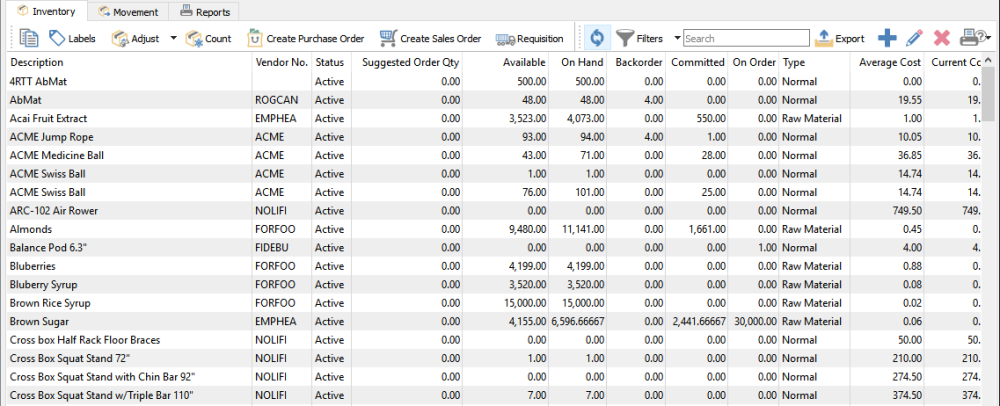The width and height of the screenshot is (1000, 406).
Task: Click Average Cost value 374.50
Action: coord(908,395)
